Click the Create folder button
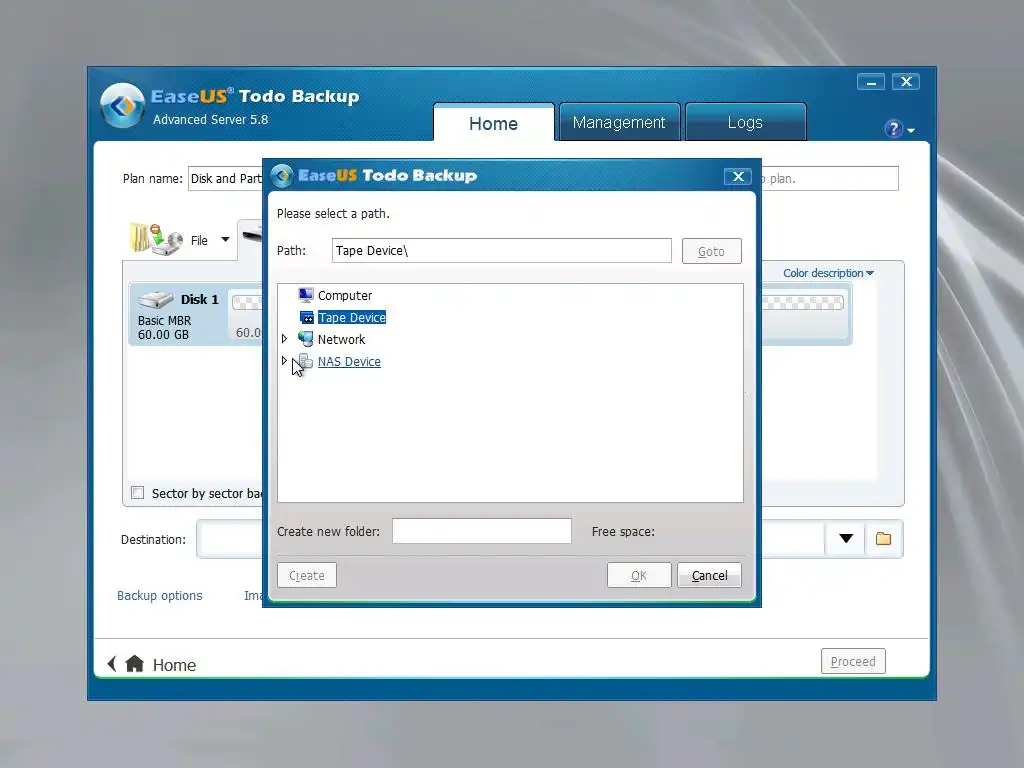This screenshot has height=768, width=1024. 307,575
